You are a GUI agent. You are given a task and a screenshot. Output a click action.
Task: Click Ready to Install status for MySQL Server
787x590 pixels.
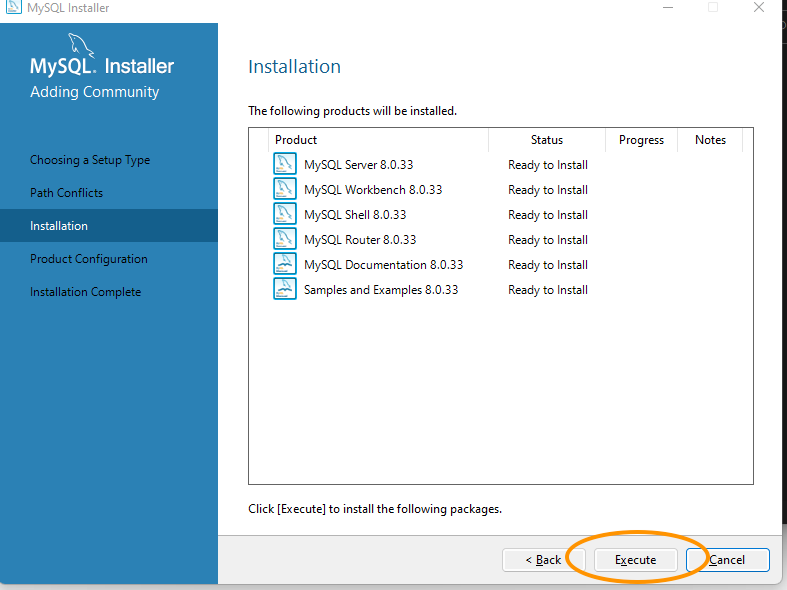pos(548,165)
